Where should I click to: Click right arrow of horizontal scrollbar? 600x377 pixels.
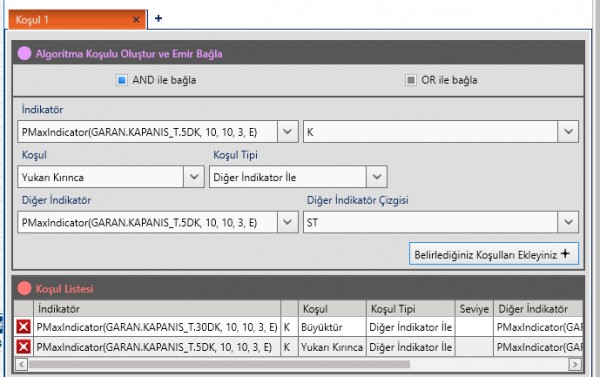[575, 364]
